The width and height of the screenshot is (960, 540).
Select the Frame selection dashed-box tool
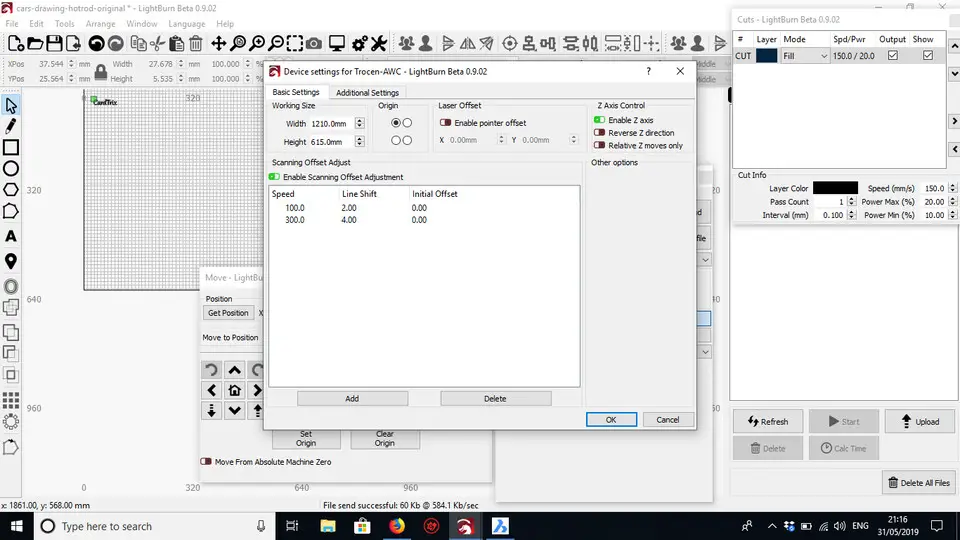295,43
